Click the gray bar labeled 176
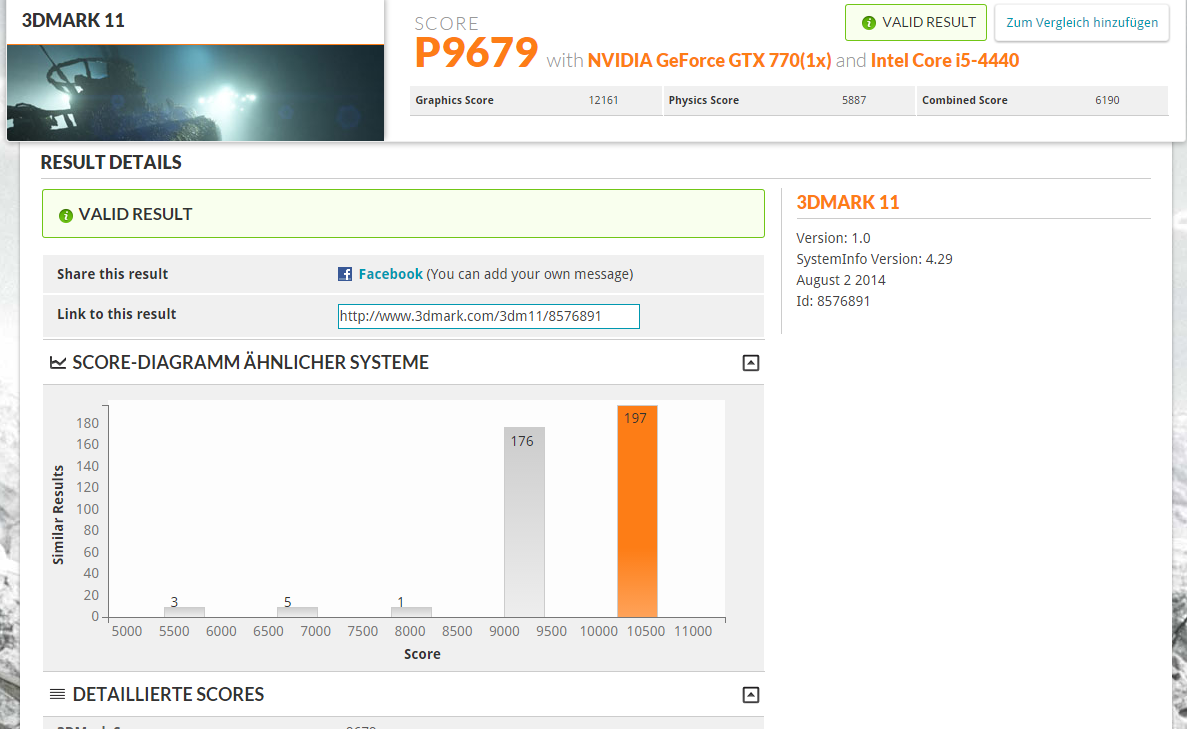The image size is (1187, 729). point(524,522)
